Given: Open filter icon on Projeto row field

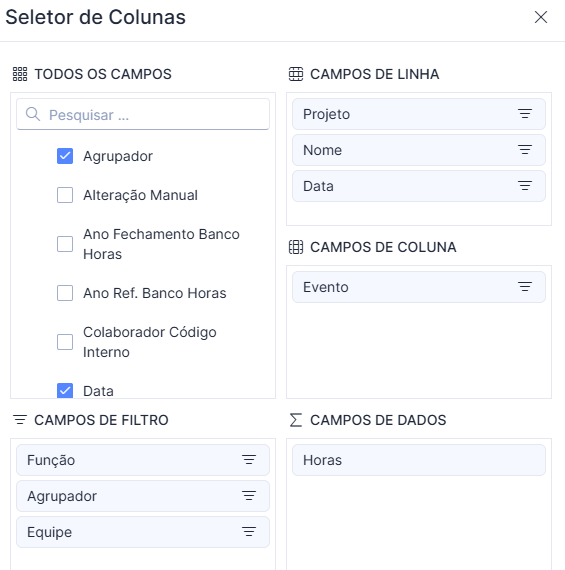Looking at the screenshot, I should [525, 114].
